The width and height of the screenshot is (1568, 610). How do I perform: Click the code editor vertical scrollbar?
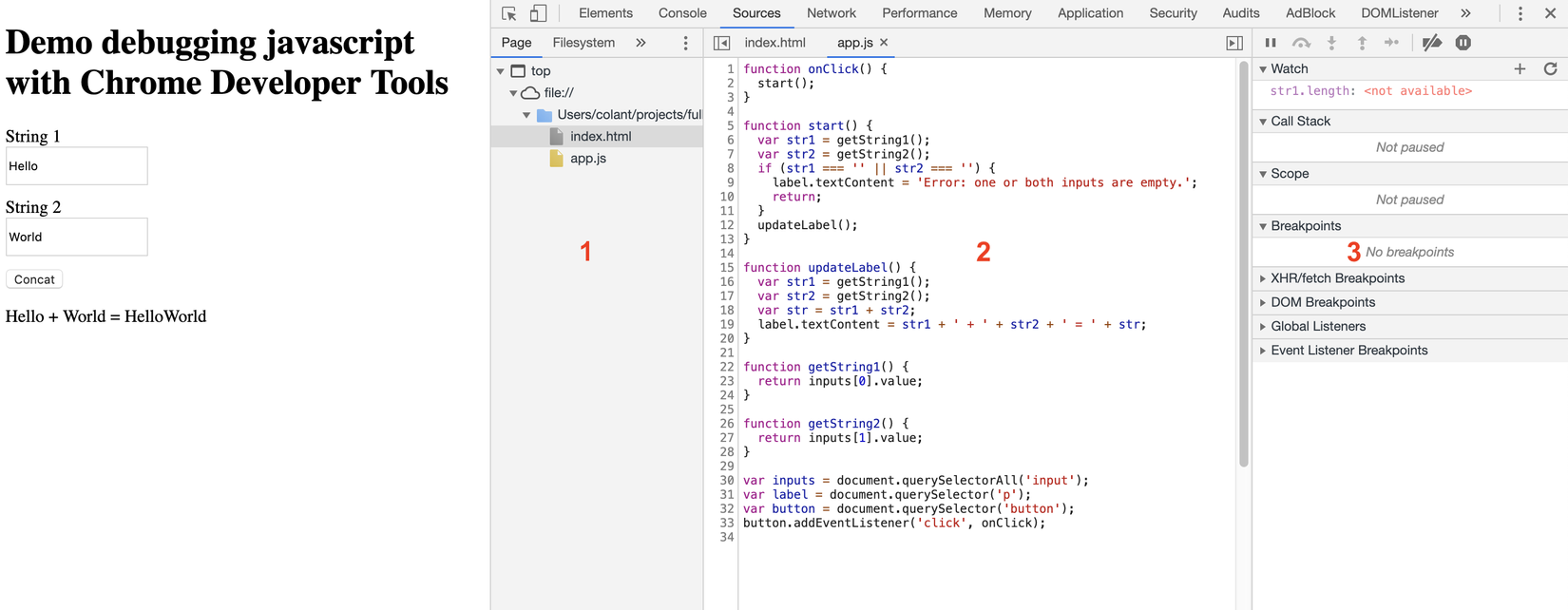1243,266
